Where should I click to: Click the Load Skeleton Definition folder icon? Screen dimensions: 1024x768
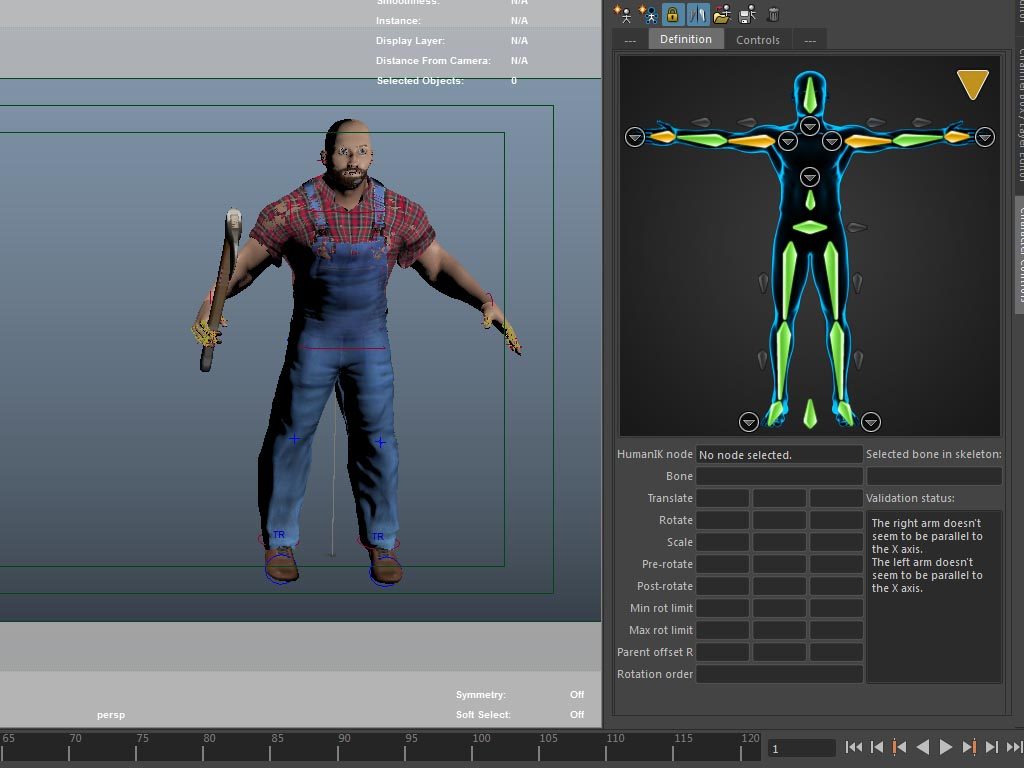click(722, 14)
